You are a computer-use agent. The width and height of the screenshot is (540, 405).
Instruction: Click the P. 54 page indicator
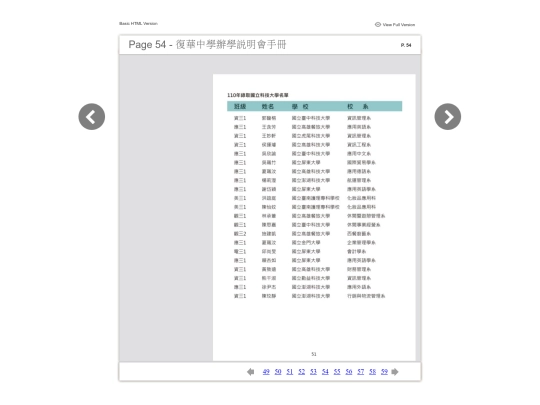[x=406, y=45]
